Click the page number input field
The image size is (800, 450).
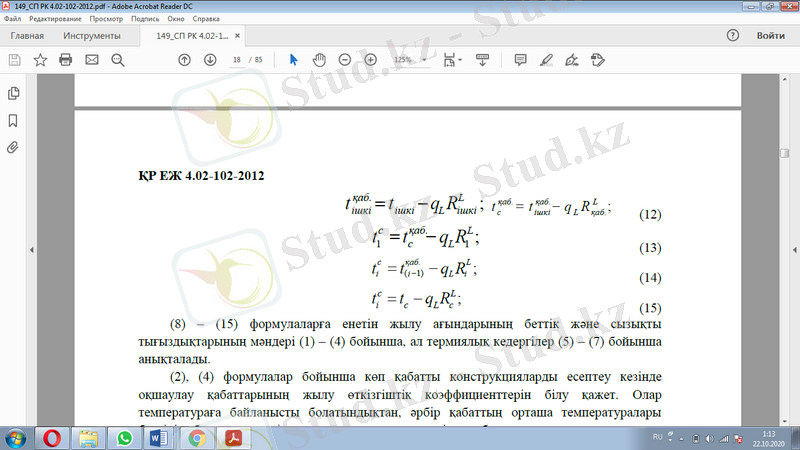[237, 60]
